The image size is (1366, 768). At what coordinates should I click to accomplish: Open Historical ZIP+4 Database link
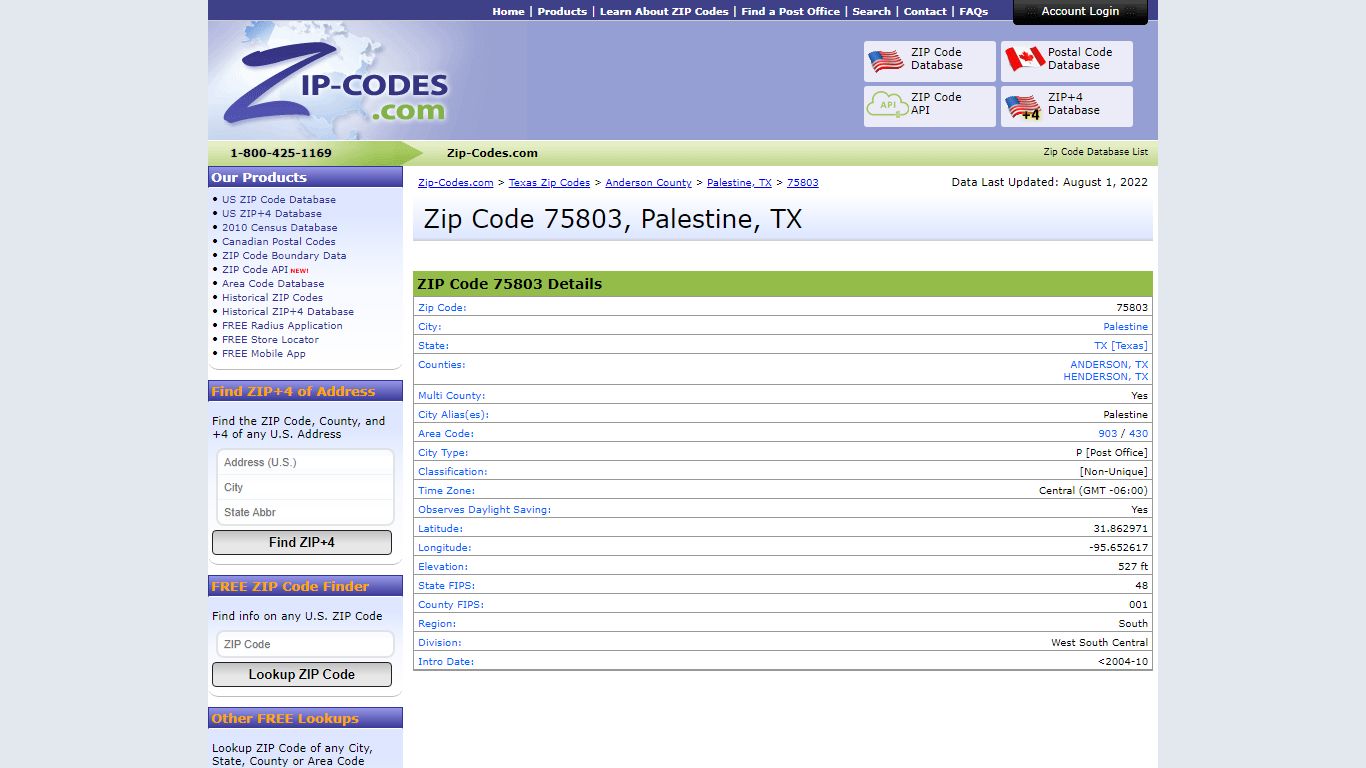[288, 312]
